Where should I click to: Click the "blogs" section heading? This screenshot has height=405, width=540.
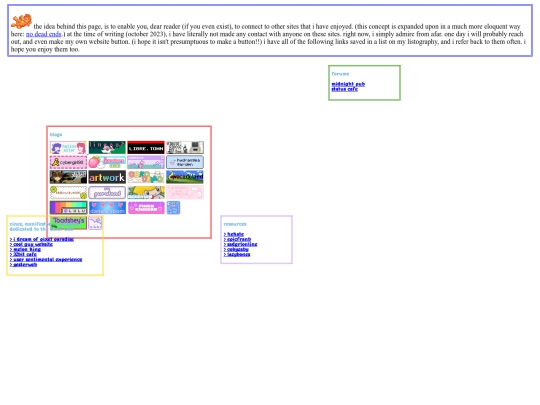[56, 134]
